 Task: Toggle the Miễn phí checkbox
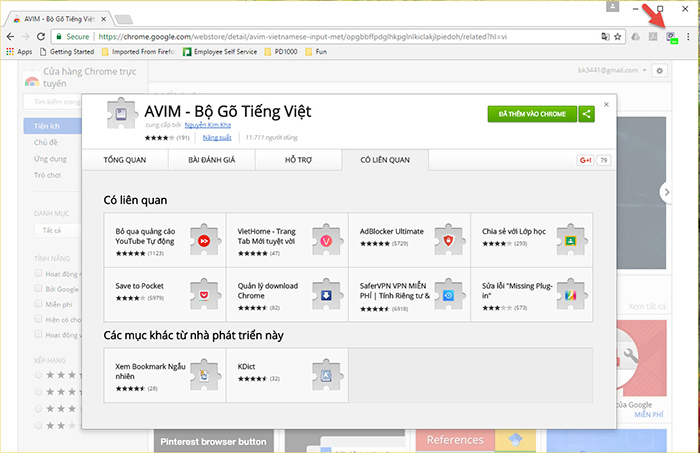[x=38, y=303]
